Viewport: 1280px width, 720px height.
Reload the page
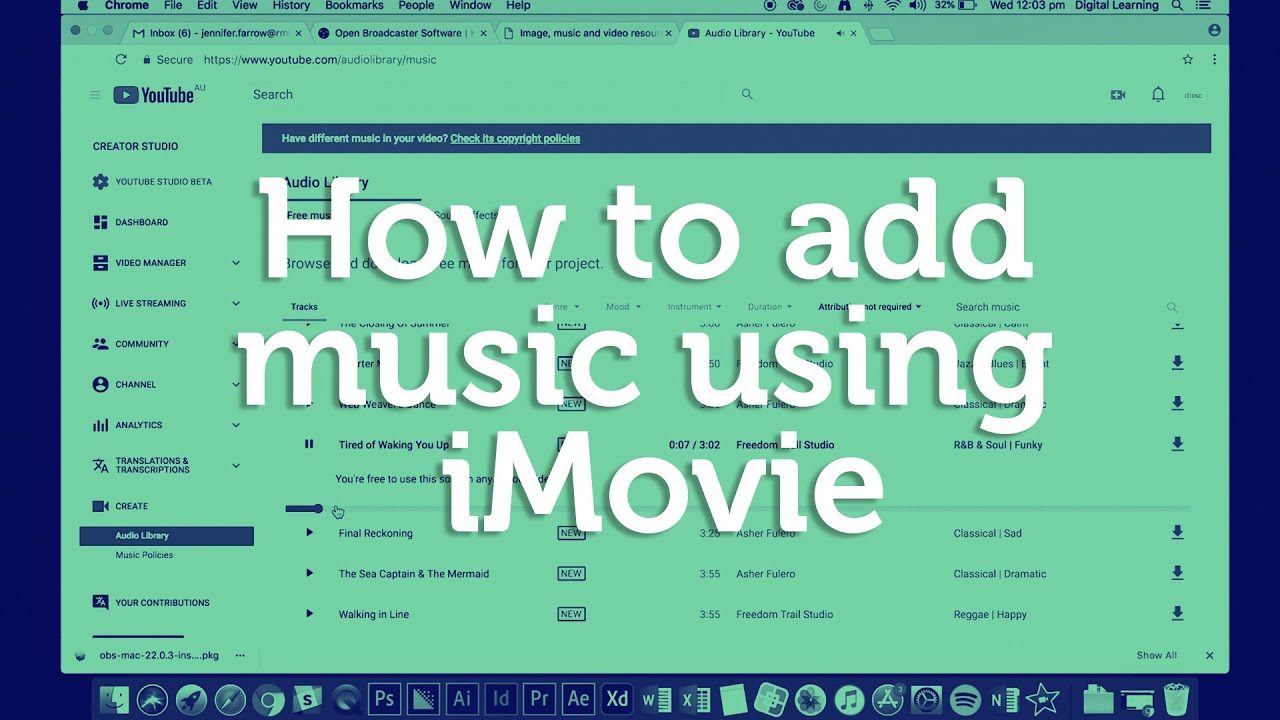coord(121,59)
